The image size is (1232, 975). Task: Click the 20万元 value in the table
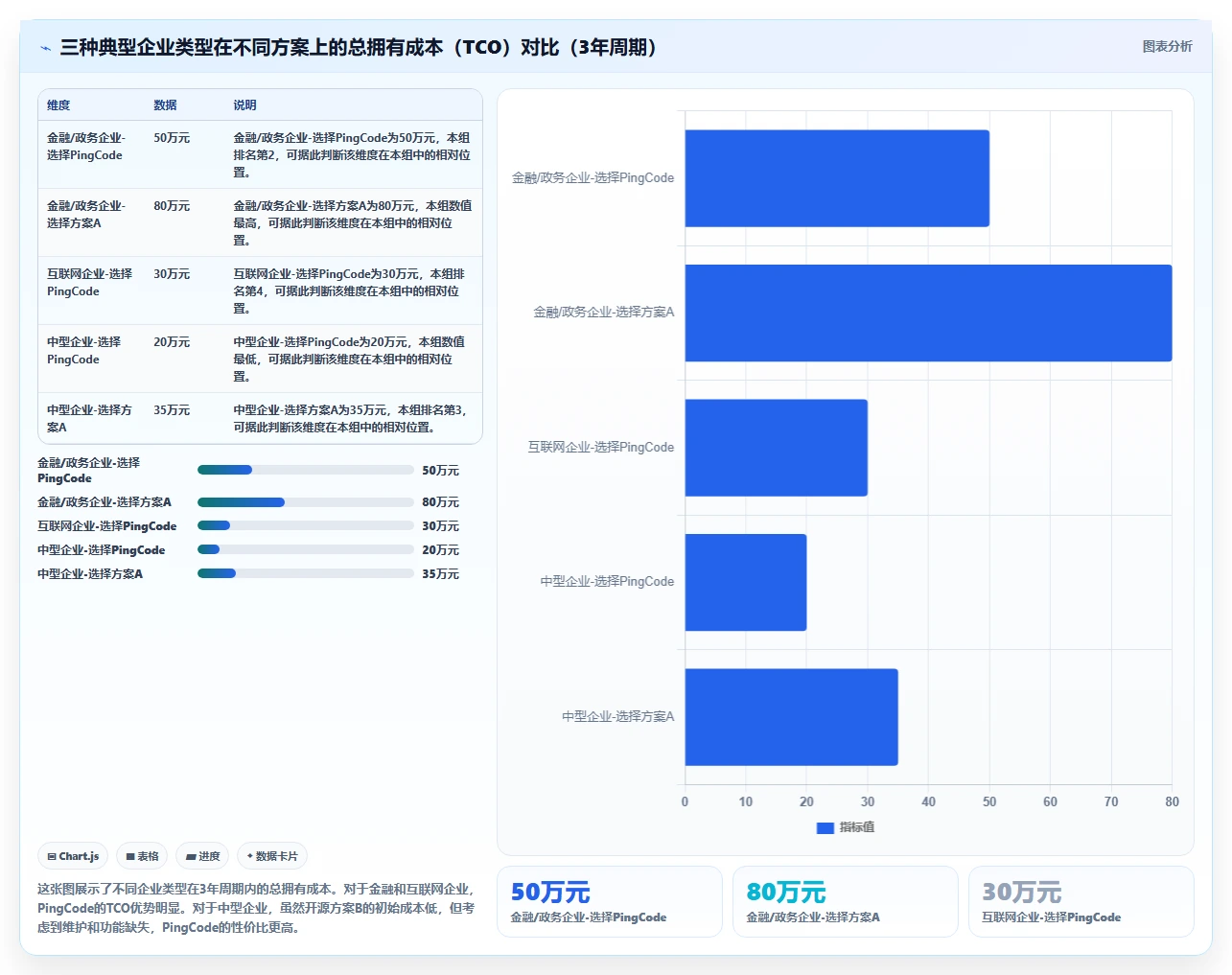pos(172,342)
